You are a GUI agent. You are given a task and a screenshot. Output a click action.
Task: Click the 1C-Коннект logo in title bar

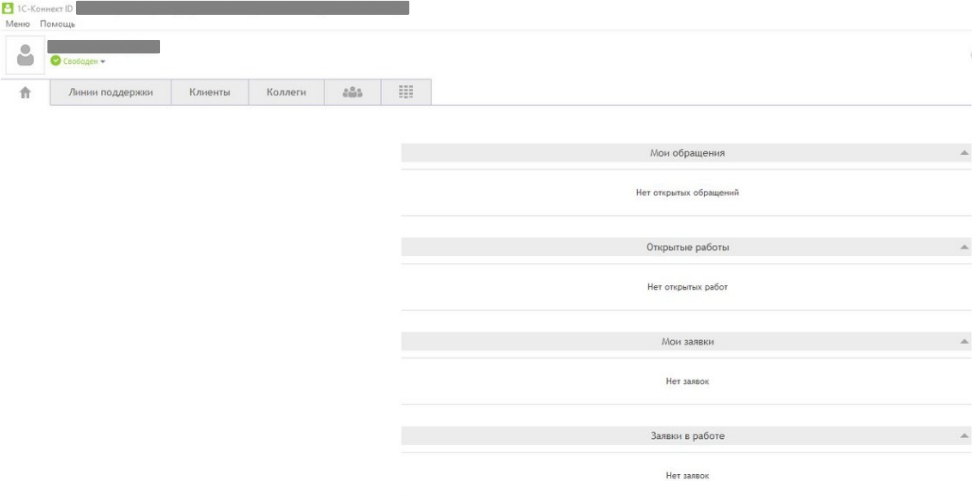pyautogui.click(x=10, y=8)
